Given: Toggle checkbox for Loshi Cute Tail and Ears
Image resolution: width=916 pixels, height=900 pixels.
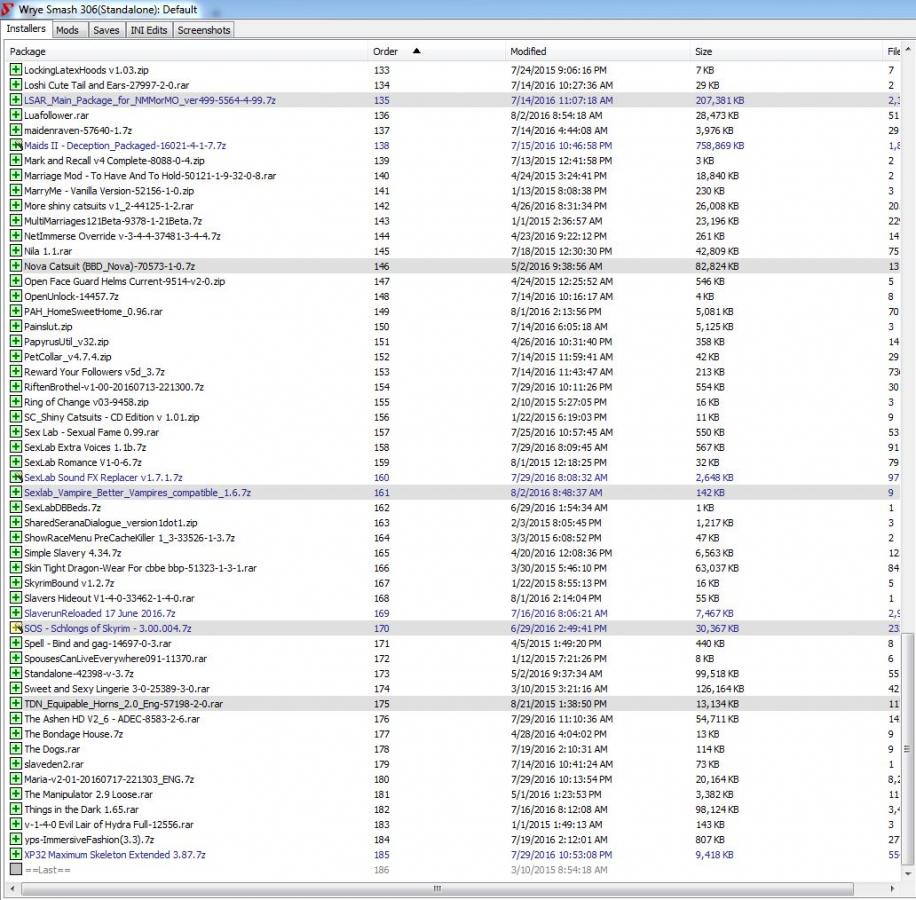Looking at the screenshot, I should click(16, 85).
